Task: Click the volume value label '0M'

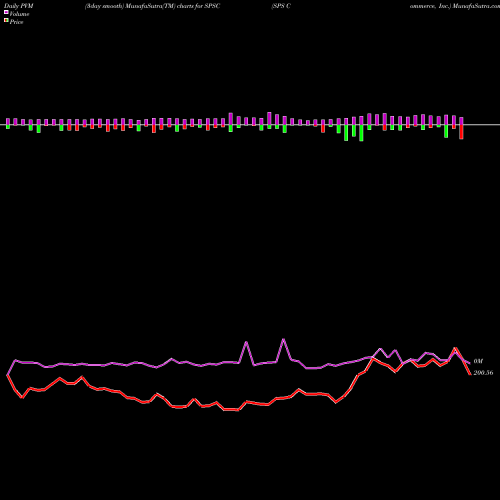Action: tap(478, 361)
